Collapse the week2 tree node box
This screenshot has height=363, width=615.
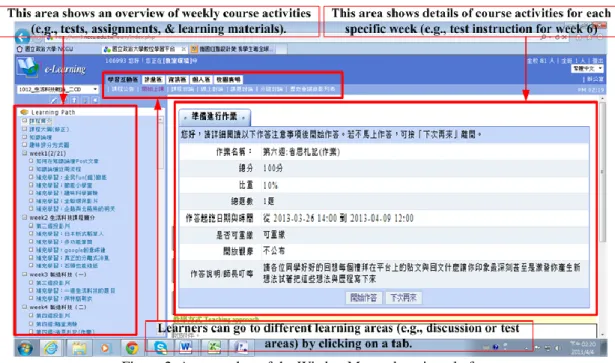coord(24,217)
